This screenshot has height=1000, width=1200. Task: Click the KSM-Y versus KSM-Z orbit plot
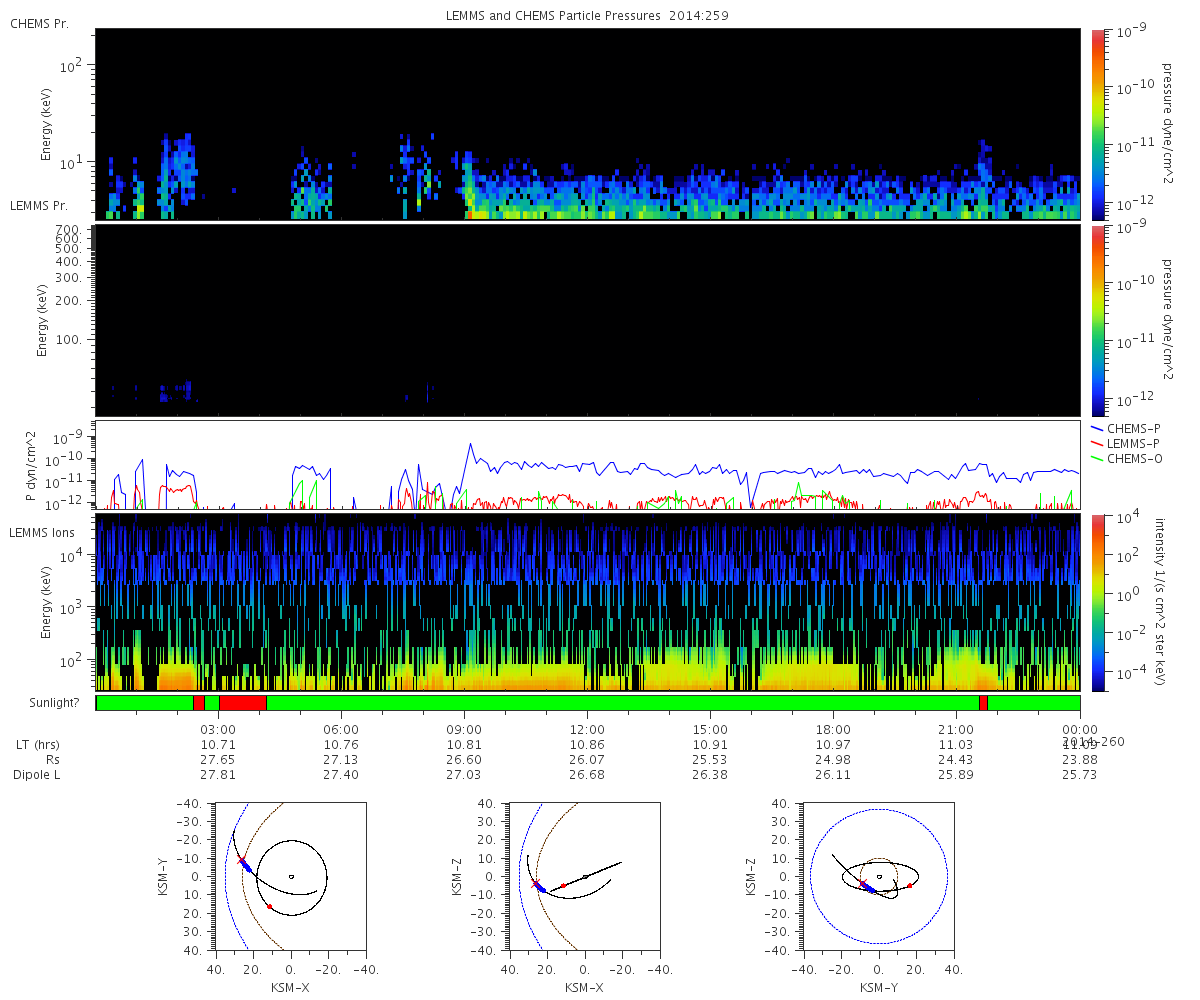coord(879,876)
